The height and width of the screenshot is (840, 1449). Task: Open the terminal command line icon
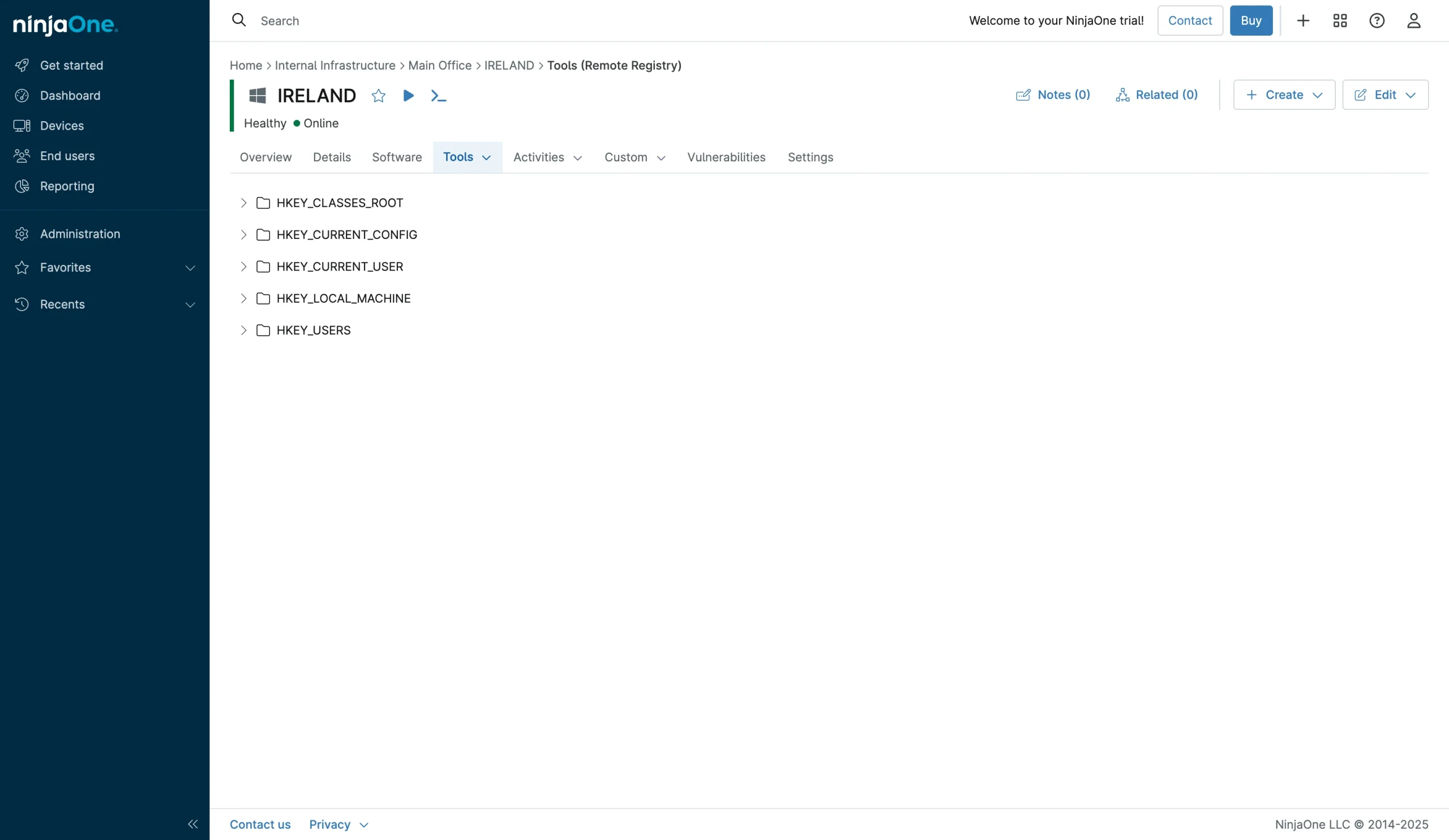pyautogui.click(x=438, y=96)
